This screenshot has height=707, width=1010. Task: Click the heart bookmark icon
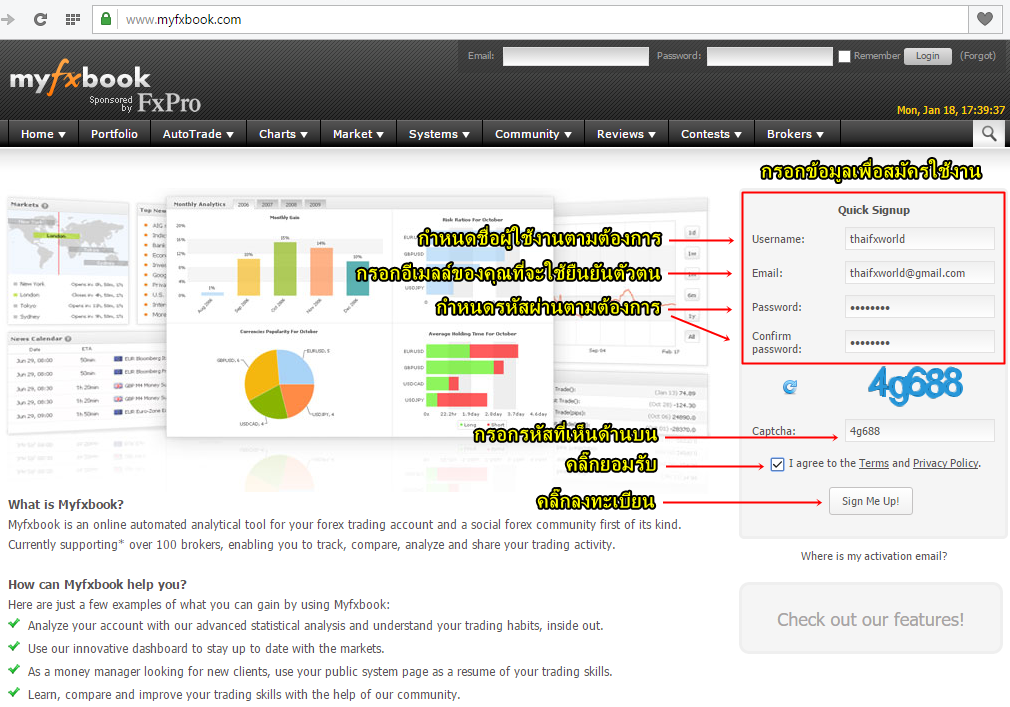(x=985, y=19)
